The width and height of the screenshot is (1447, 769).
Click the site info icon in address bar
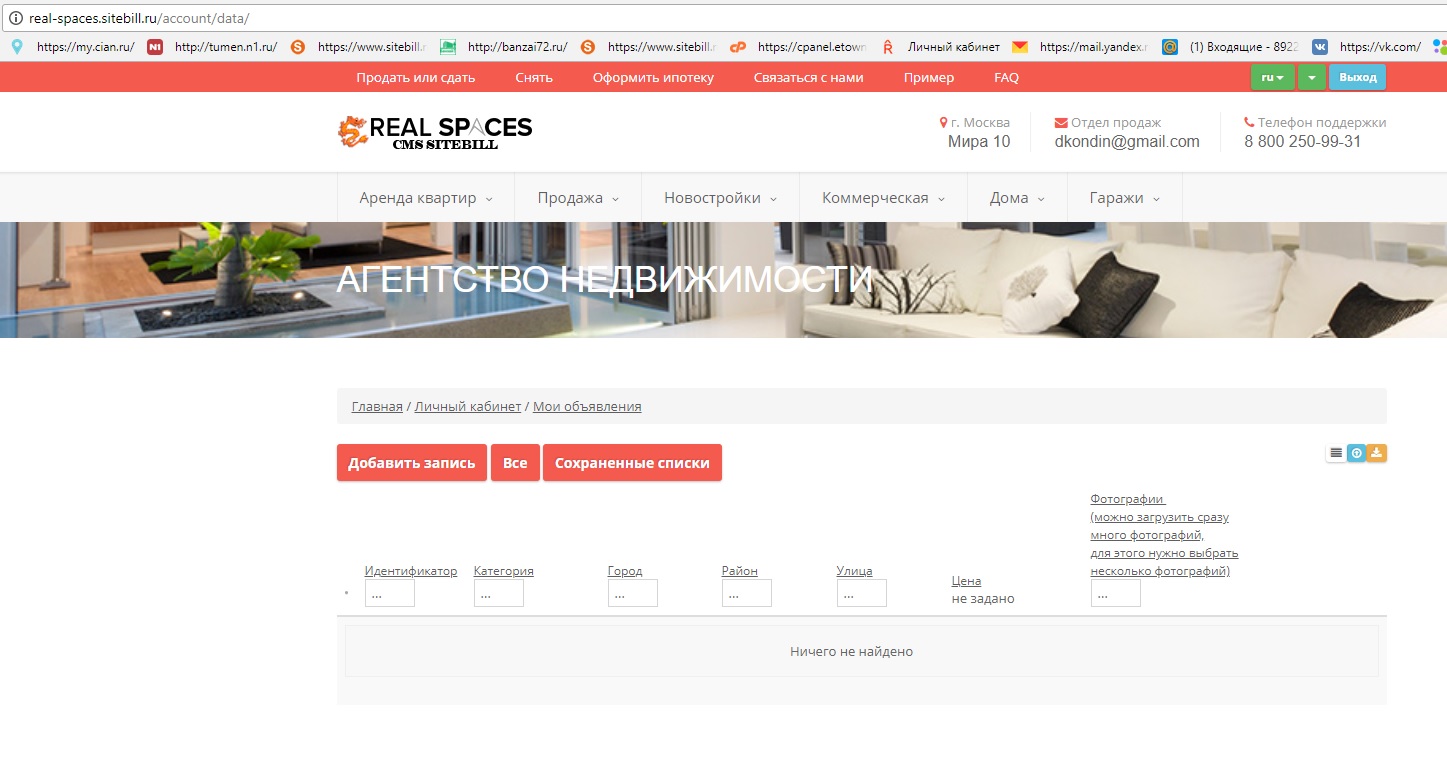coord(15,18)
